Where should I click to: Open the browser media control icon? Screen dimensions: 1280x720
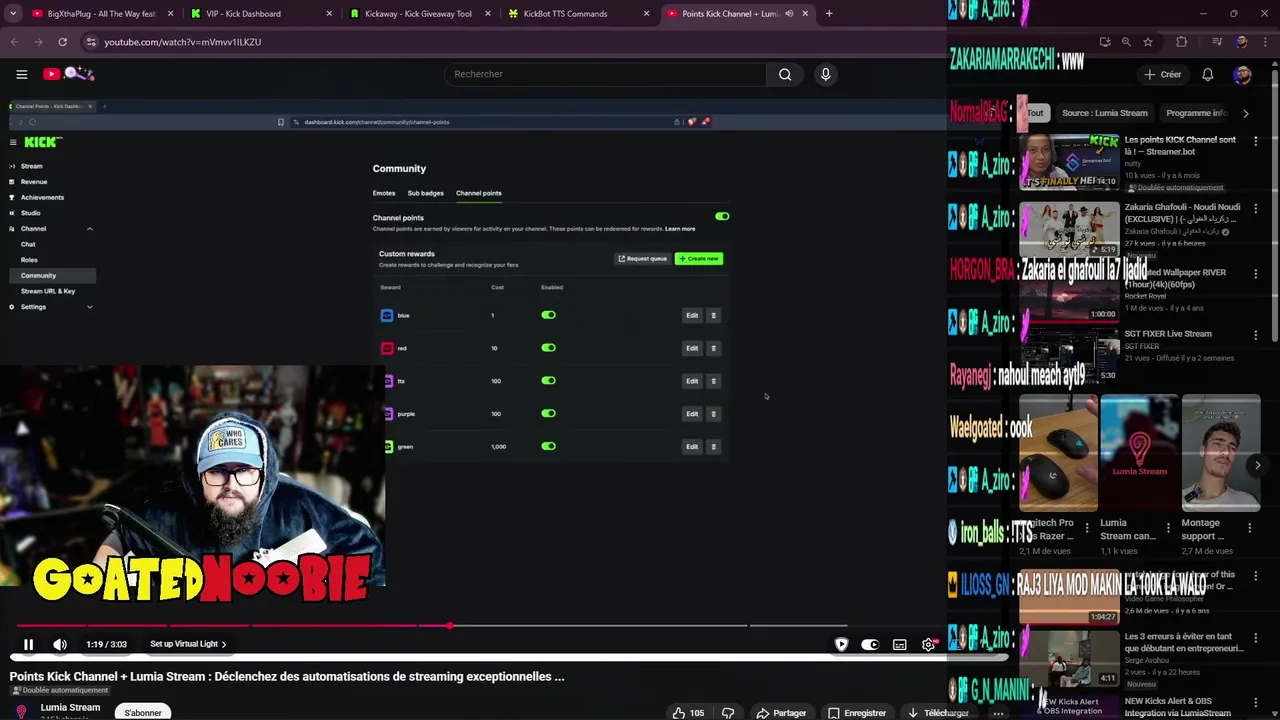[1216, 42]
